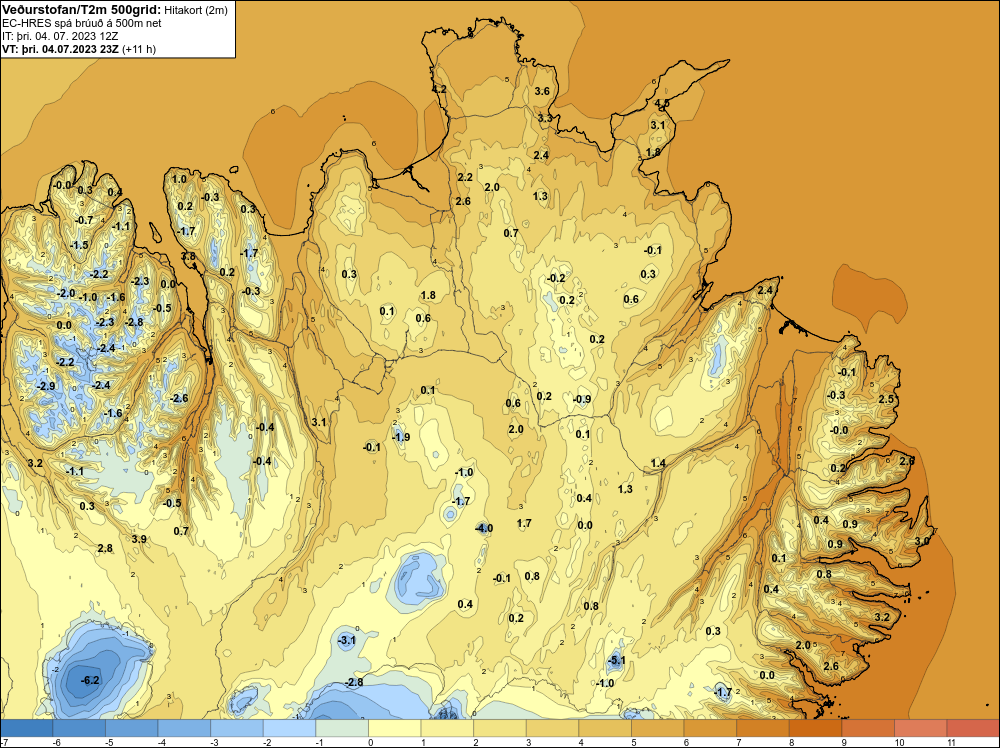Click the '3.3' temperature value on the map
Viewport: 1000px width, 748px height.
point(545,118)
